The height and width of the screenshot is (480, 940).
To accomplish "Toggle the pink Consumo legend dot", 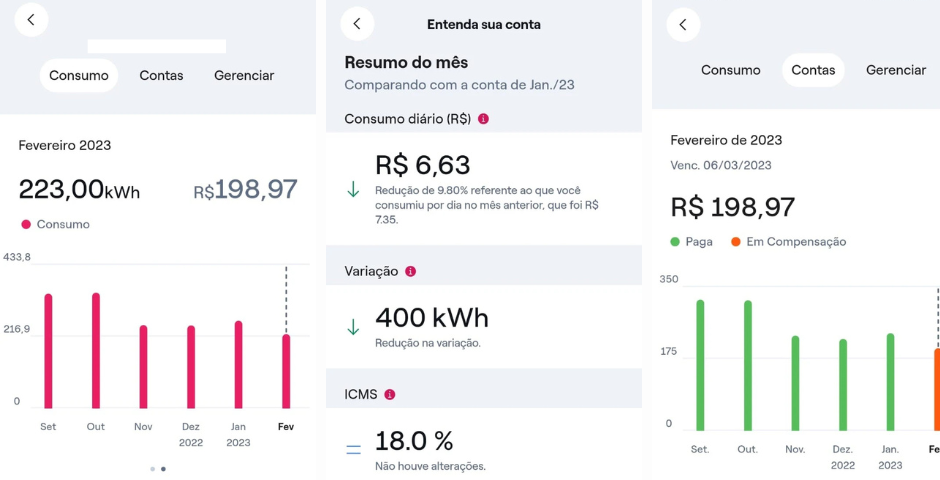I will tap(26, 225).
